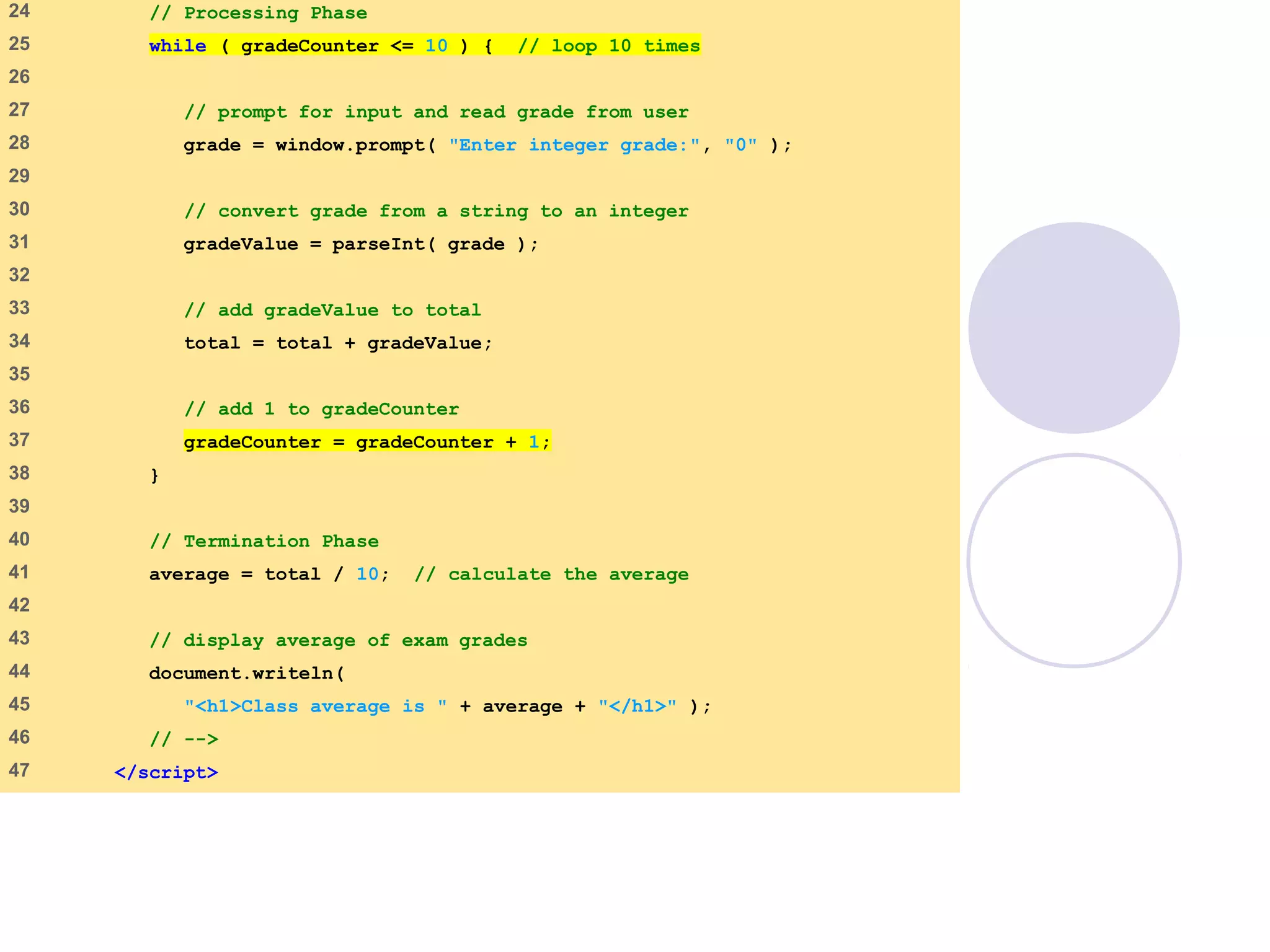Click the 'Termination Phase' comment
The image size is (1270, 952).
tap(264, 541)
